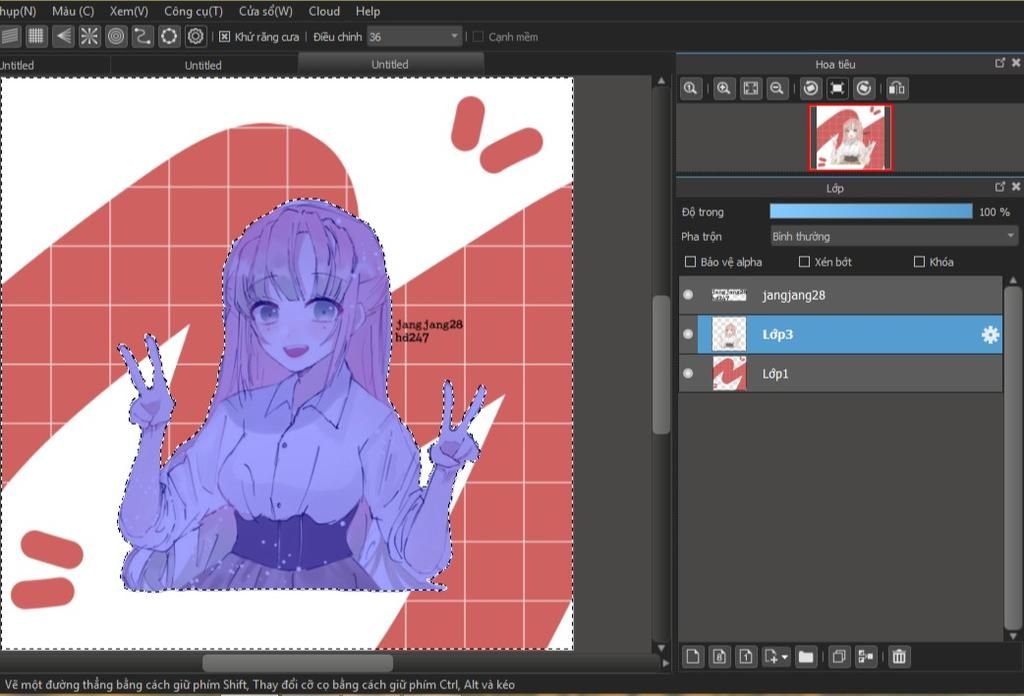1024x696 pixels.
Task: Open the Điều chỉnh value dropdown
Action: 455,37
